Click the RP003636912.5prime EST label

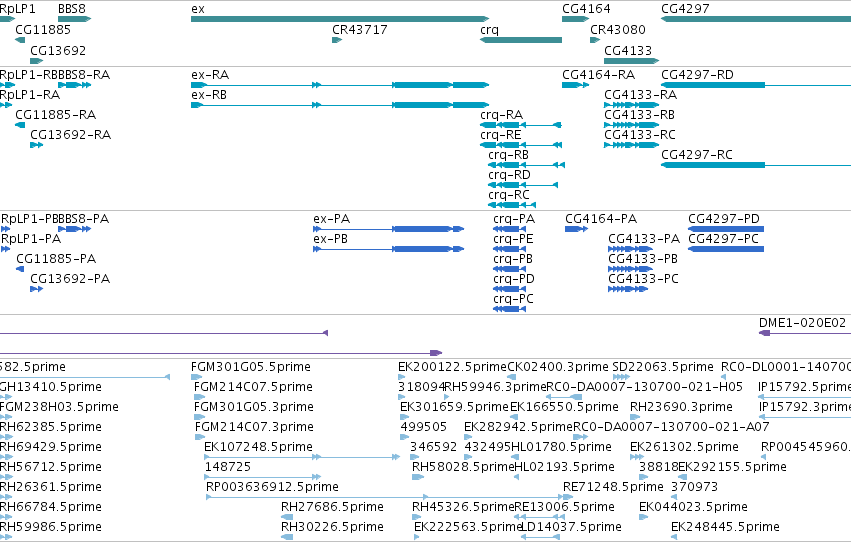click(272, 487)
